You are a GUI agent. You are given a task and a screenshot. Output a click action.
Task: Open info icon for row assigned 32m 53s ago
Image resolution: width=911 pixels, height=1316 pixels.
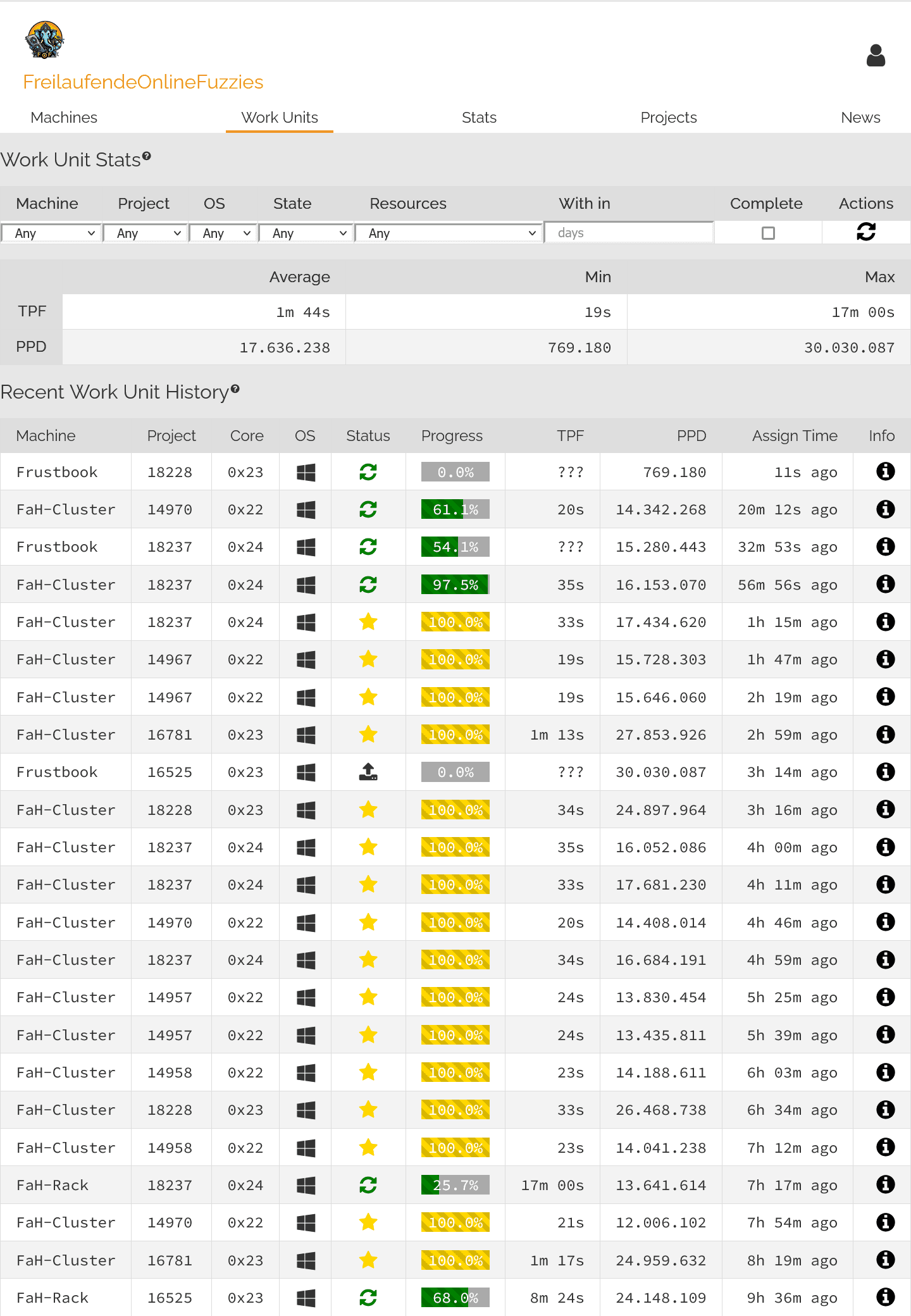click(886, 546)
